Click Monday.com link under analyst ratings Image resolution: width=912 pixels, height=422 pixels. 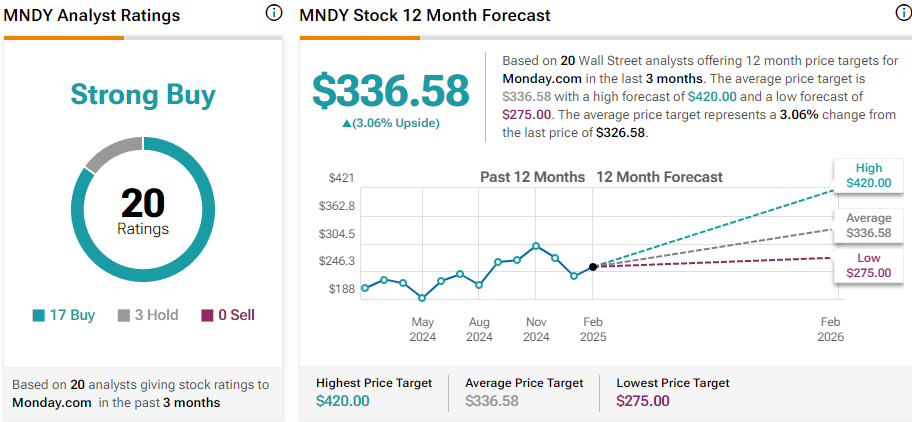(x=52, y=402)
